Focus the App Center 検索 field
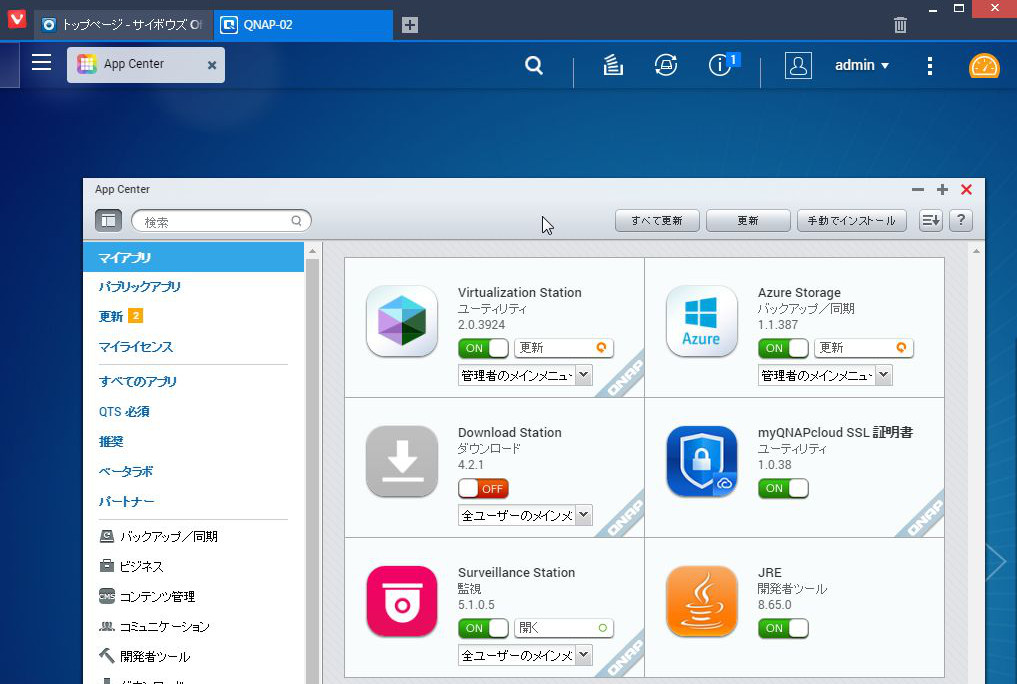Image resolution: width=1017 pixels, height=684 pixels. [x=221, y=221]
